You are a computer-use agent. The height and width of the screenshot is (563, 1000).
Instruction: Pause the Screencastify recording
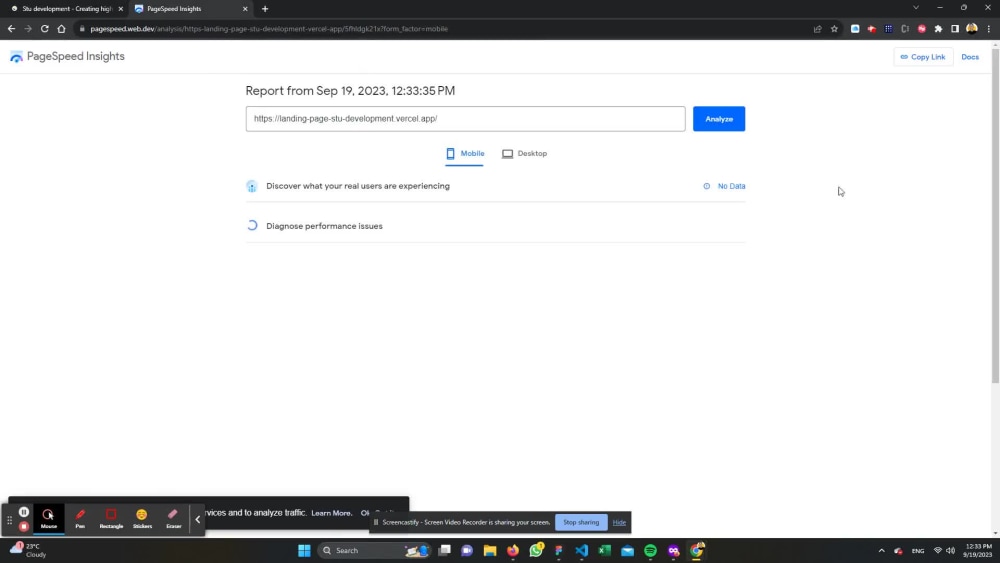pyautogui.click(x=24, y=512)
